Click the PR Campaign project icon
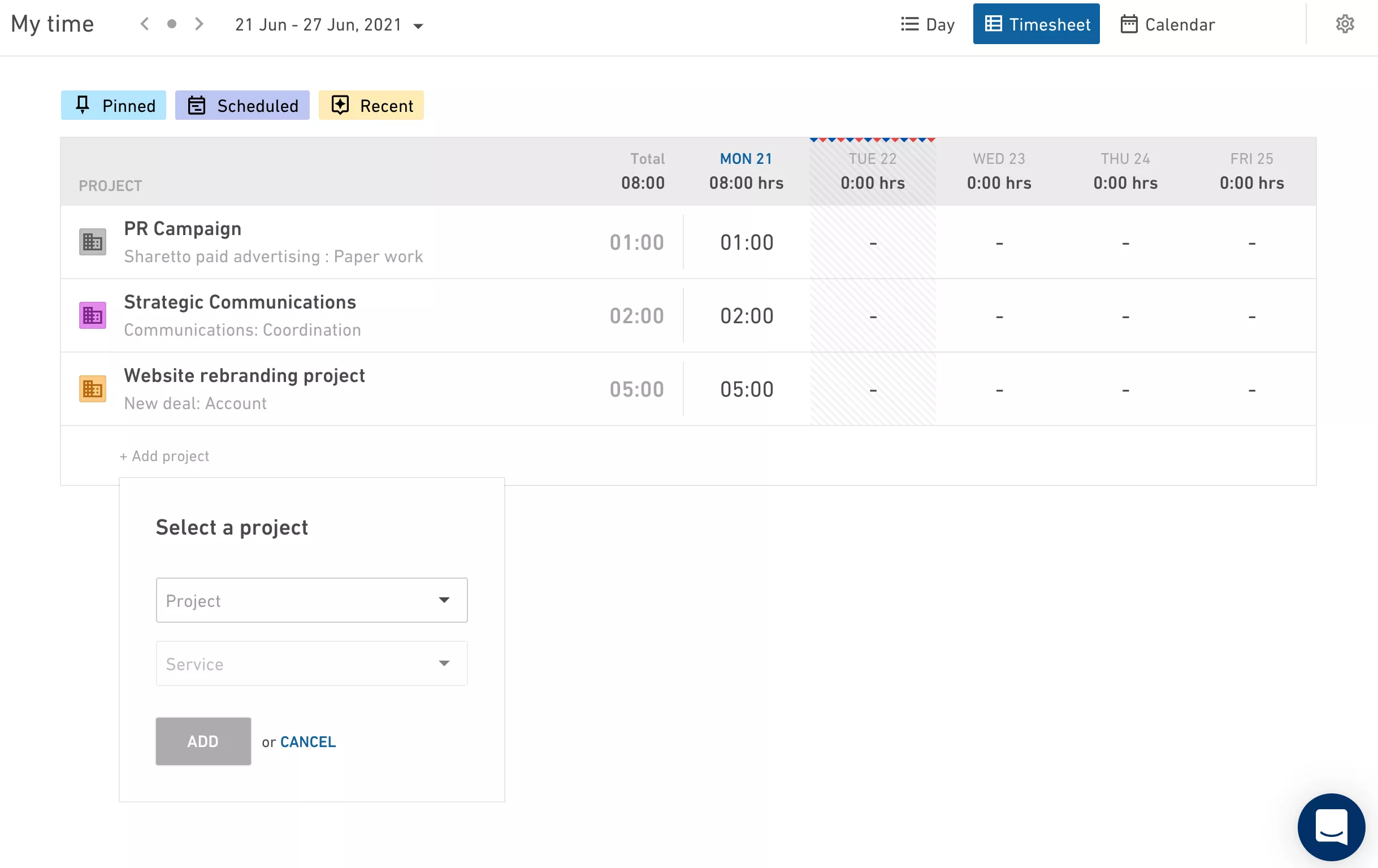 click(92, 242)
